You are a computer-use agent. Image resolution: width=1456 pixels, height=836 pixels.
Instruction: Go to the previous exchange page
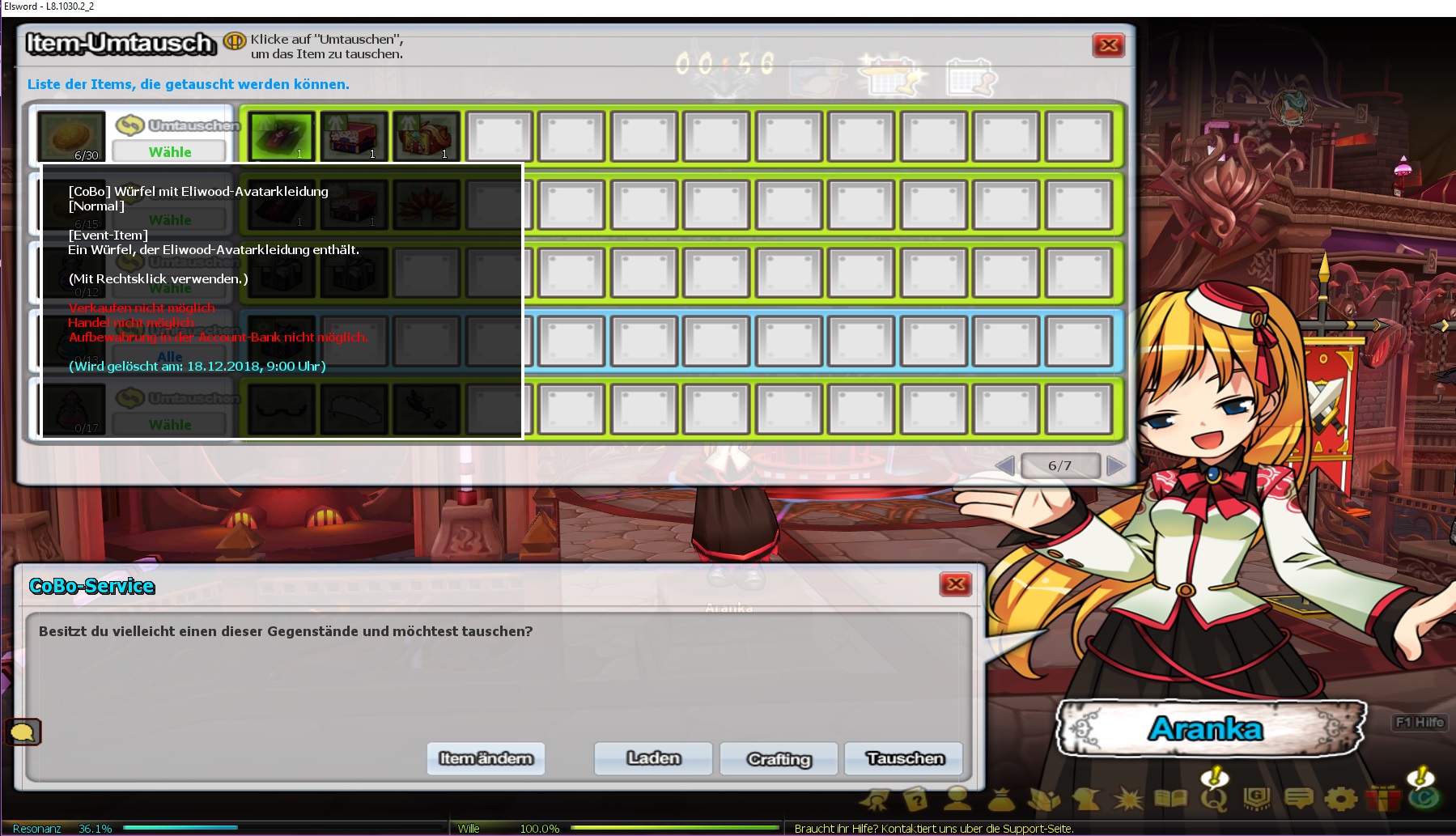(1005, 465)
